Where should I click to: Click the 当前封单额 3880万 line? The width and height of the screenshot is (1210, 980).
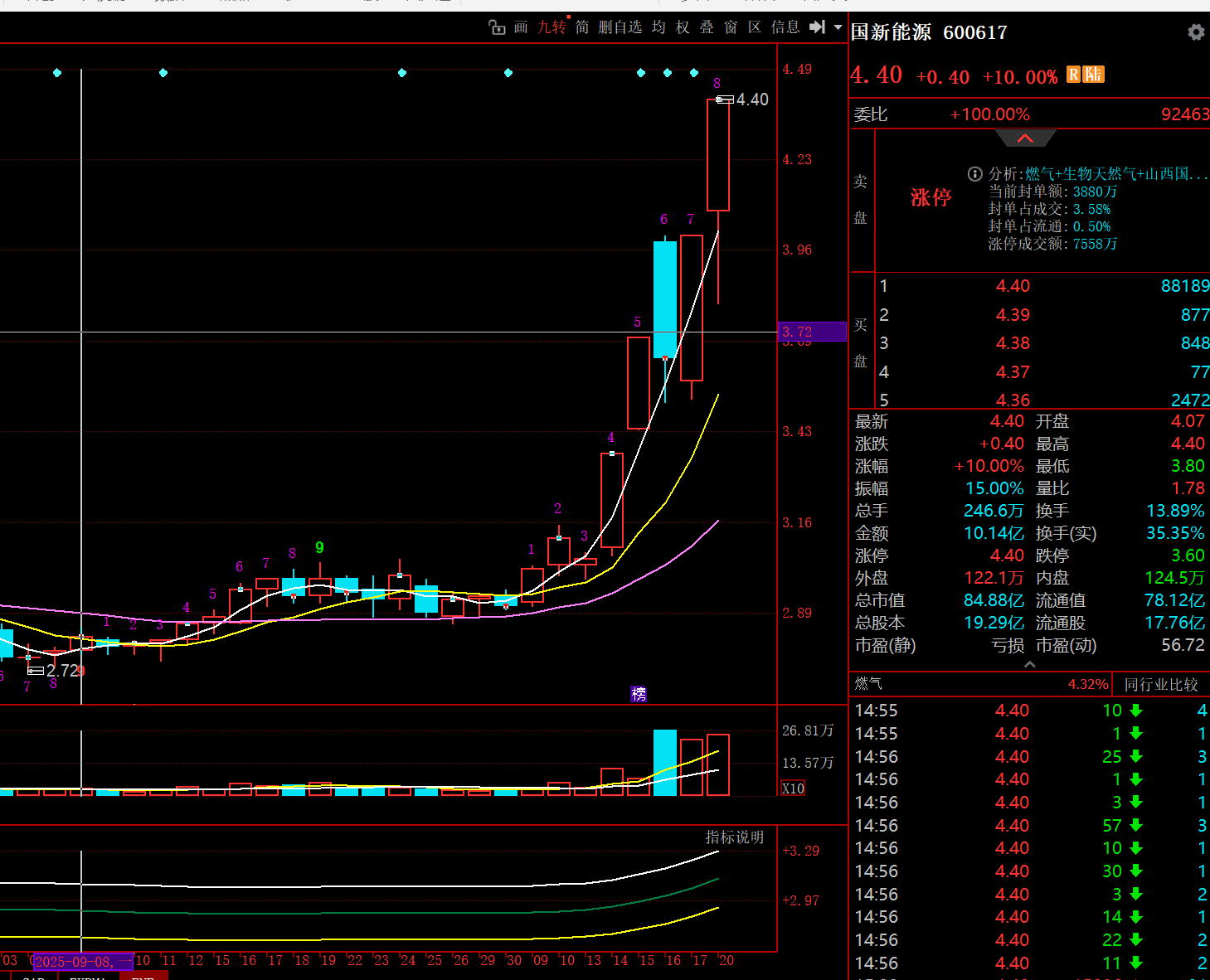tap(1052, 192)
